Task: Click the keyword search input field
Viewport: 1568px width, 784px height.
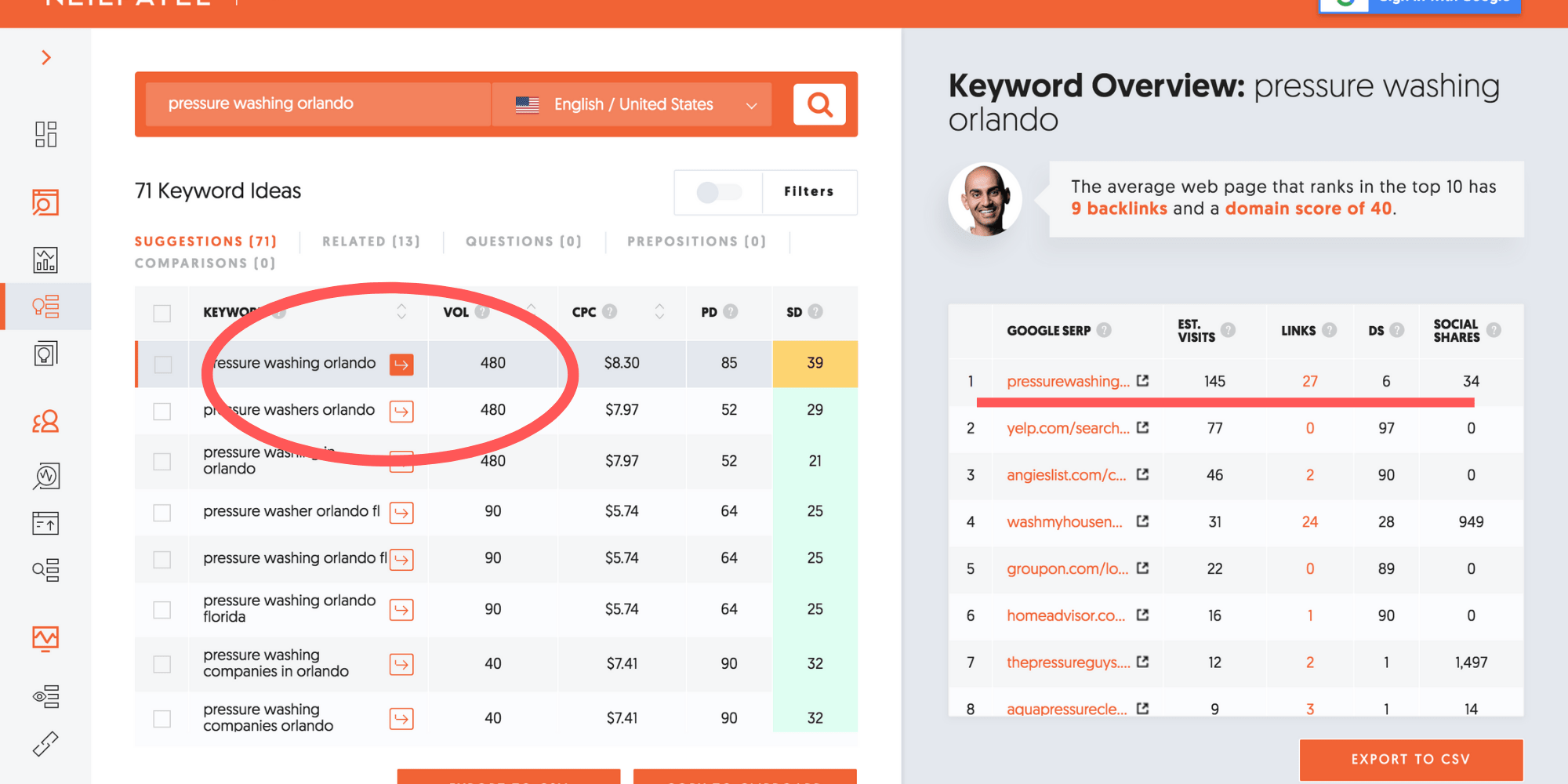Action: click(x=318, y=104)
